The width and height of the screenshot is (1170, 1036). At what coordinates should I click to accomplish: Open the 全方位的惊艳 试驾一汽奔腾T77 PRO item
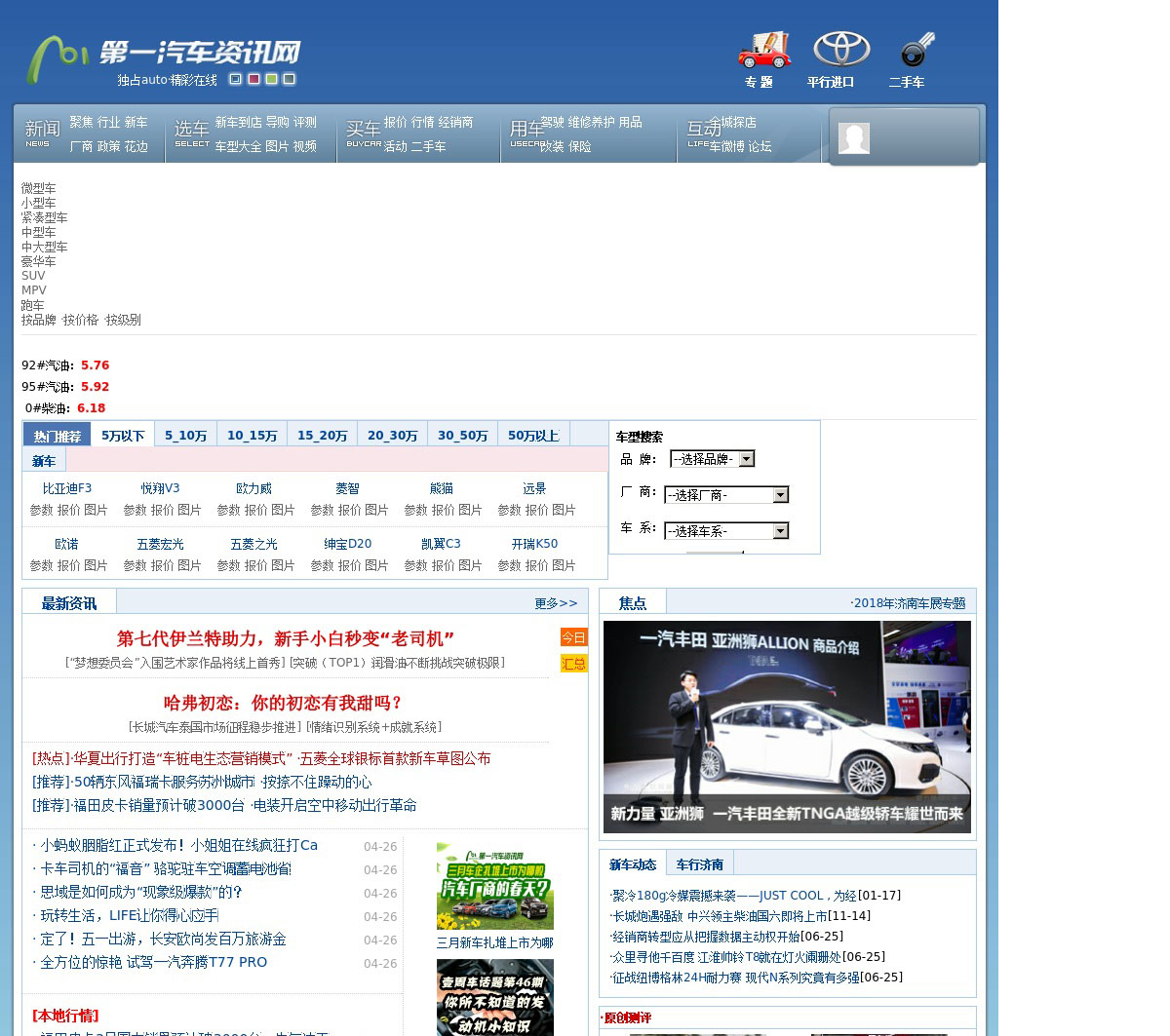tap(153, 962)
